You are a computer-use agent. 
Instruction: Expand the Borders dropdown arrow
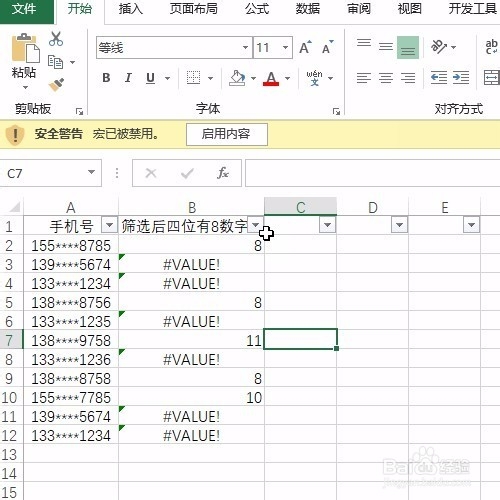click(x=210, y=78)
